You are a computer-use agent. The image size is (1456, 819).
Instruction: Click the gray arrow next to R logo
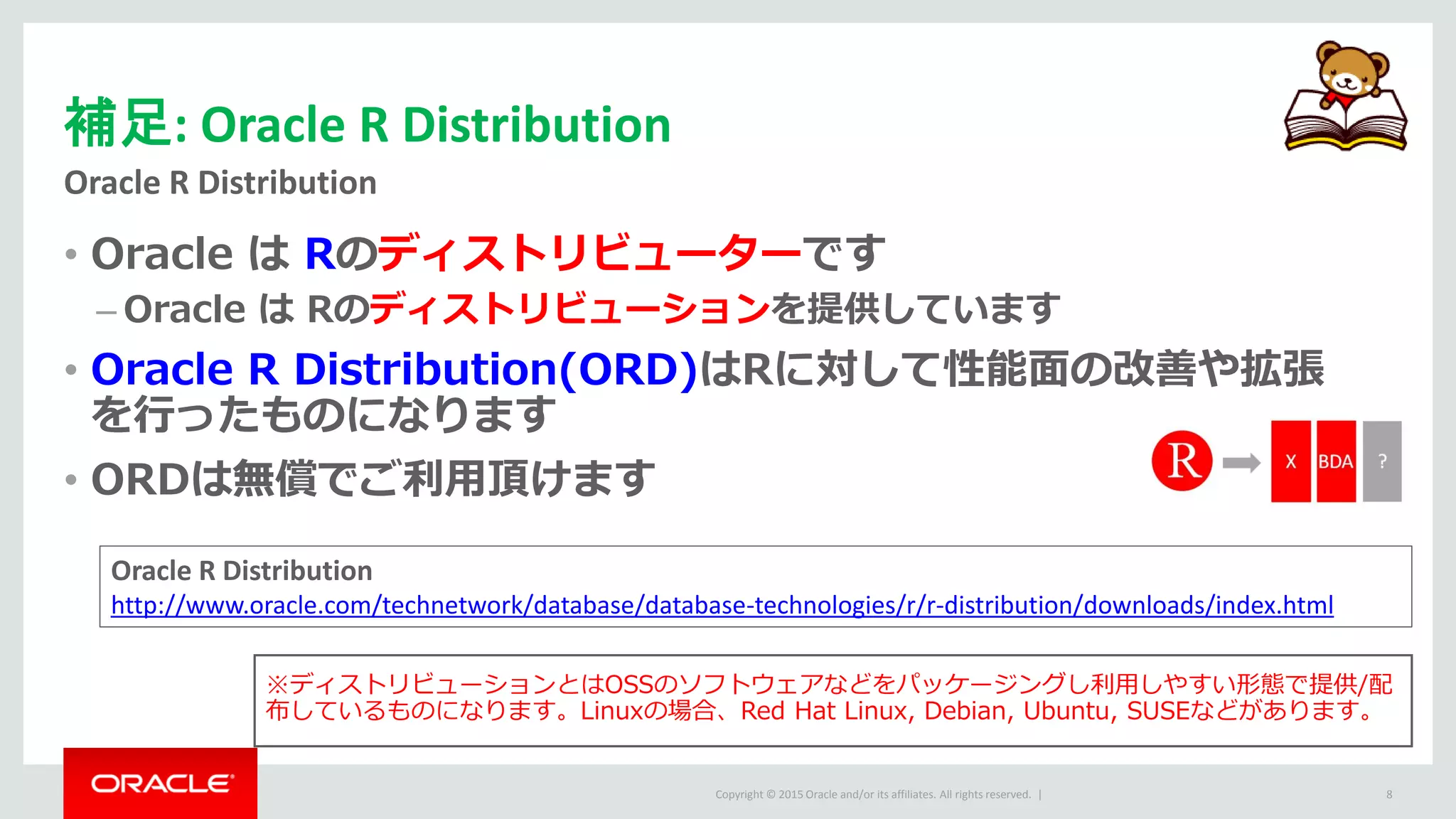[1241, 463]
